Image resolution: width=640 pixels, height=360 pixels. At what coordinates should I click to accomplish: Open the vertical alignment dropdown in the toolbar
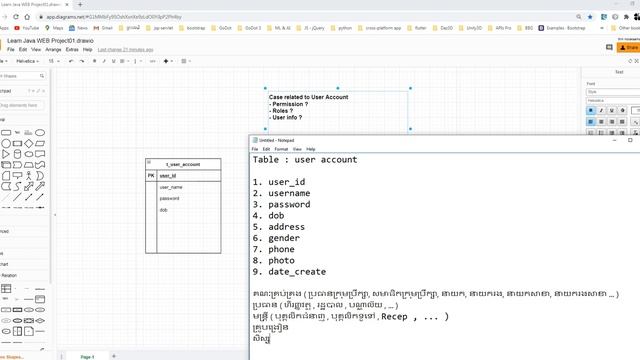coord(138,61)
